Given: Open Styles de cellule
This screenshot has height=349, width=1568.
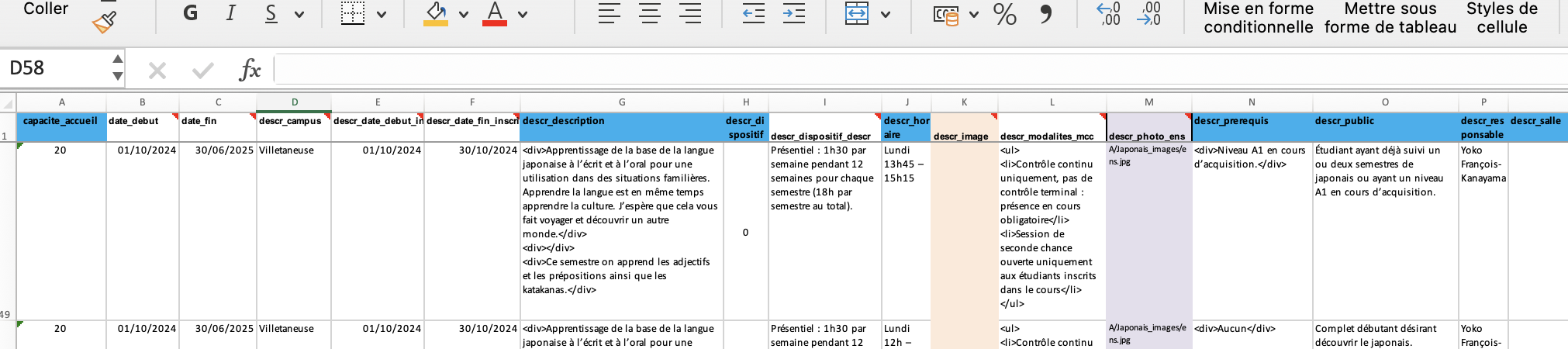Looking at the screenshot, I should (x=1502, y=18).
